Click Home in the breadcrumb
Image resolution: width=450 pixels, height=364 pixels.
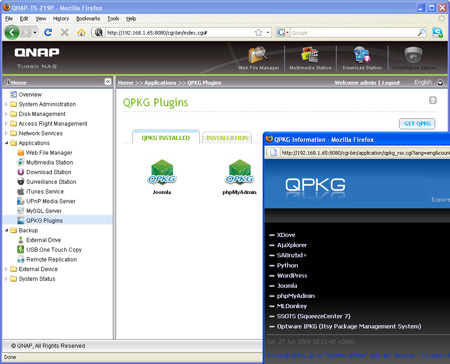pyautogui.click(x=125, y=83)
